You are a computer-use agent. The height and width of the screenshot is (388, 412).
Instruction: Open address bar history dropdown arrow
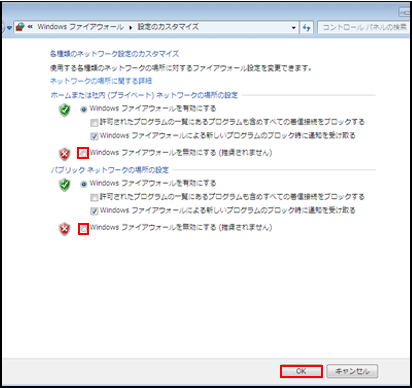click(x=294, y=28)
